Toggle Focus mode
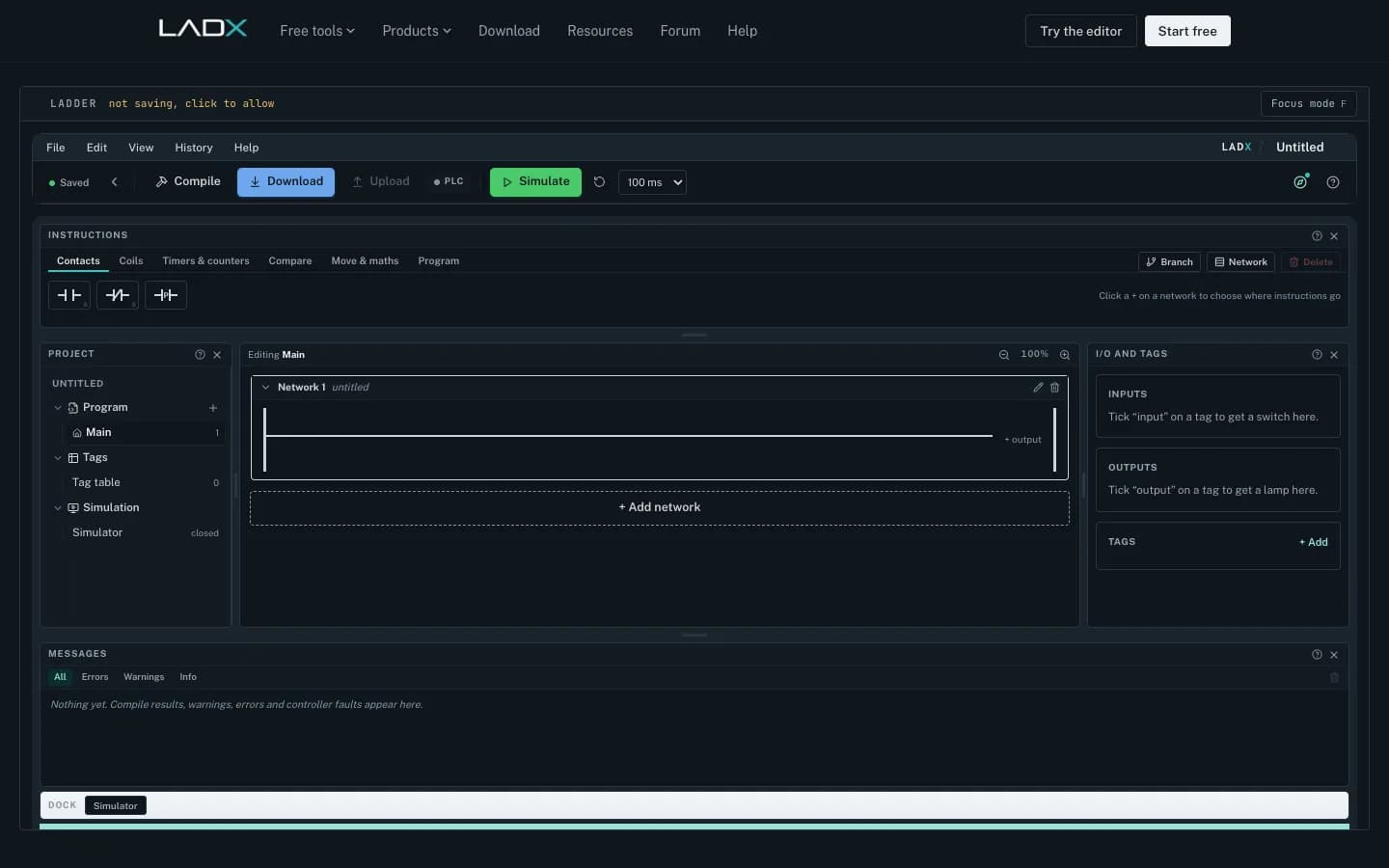This screenshot has width=1389, height=868. click(1308, 103)
